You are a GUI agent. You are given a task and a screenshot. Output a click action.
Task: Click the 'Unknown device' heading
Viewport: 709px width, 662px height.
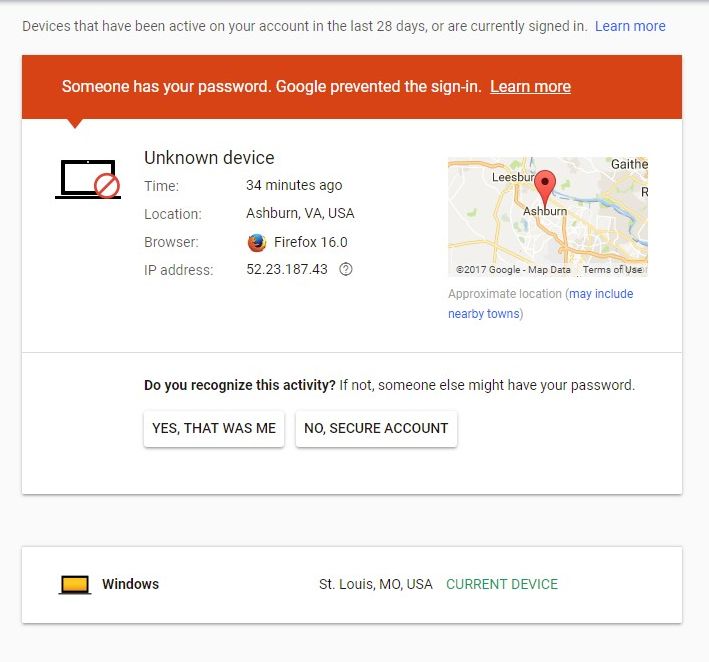point(209,158)
